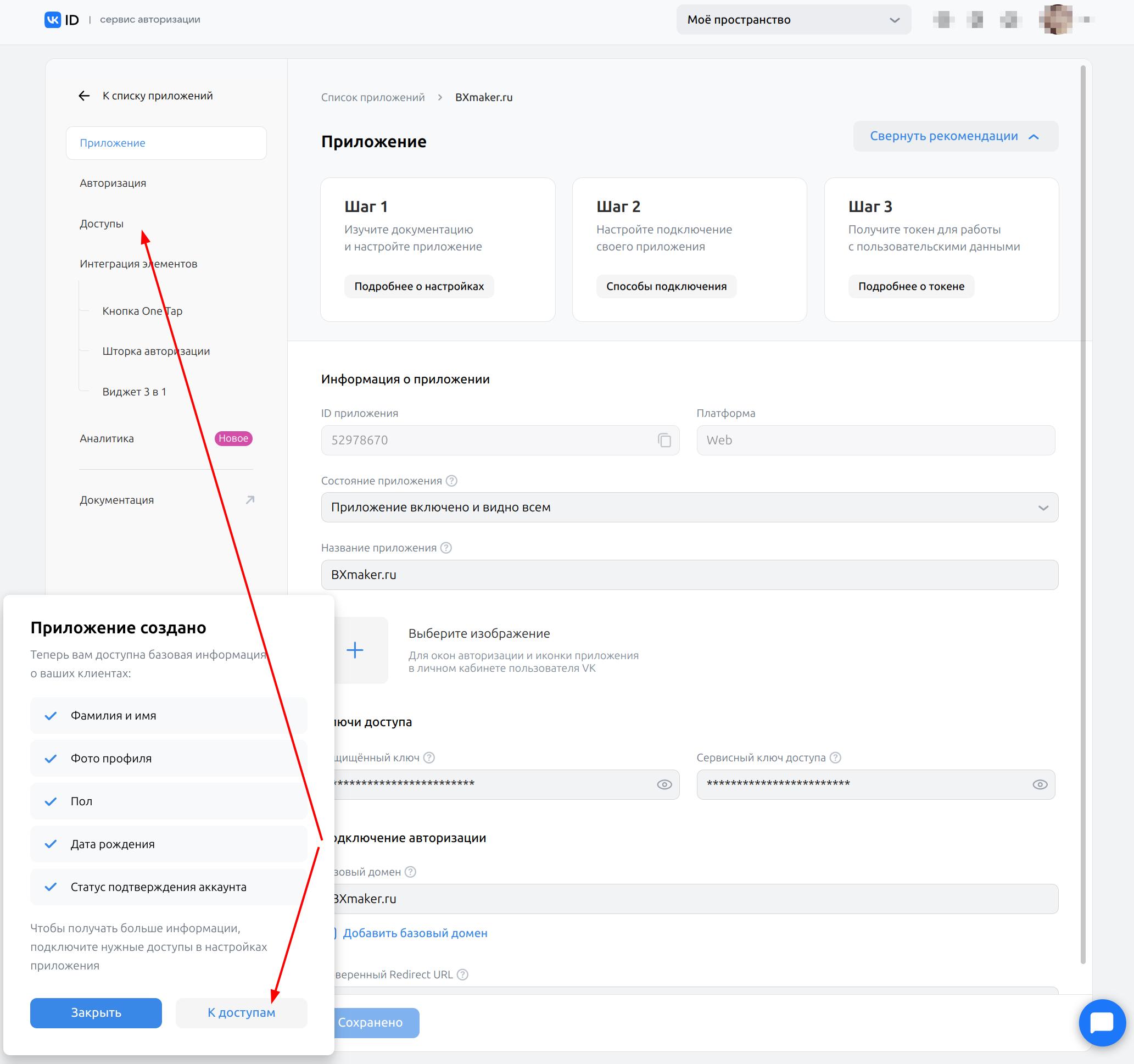The image size is (1134, 1064).
Task: Select the Приложение sidebar tab
Action: [x=166, y=143]
